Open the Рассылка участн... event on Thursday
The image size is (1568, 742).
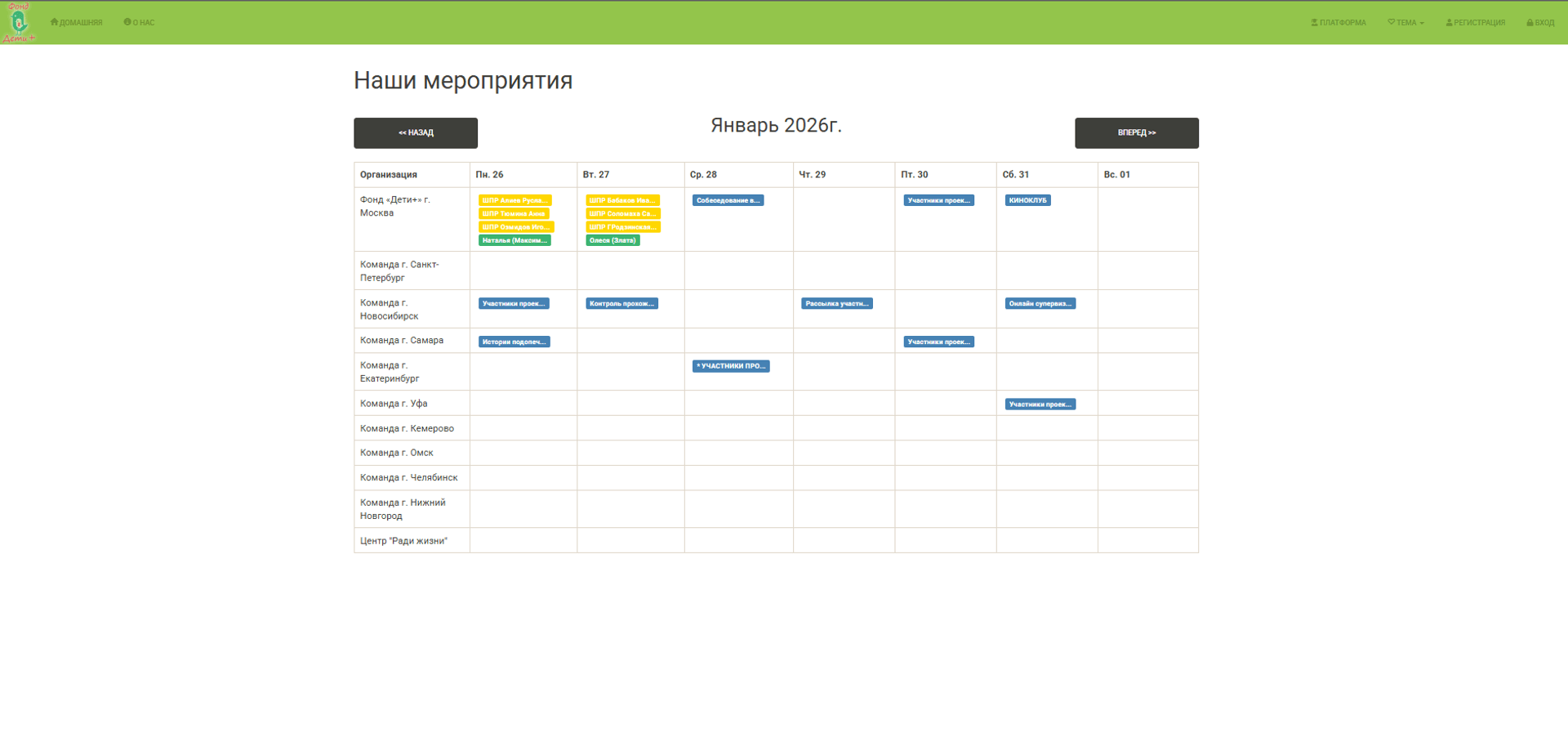(837, 303)
